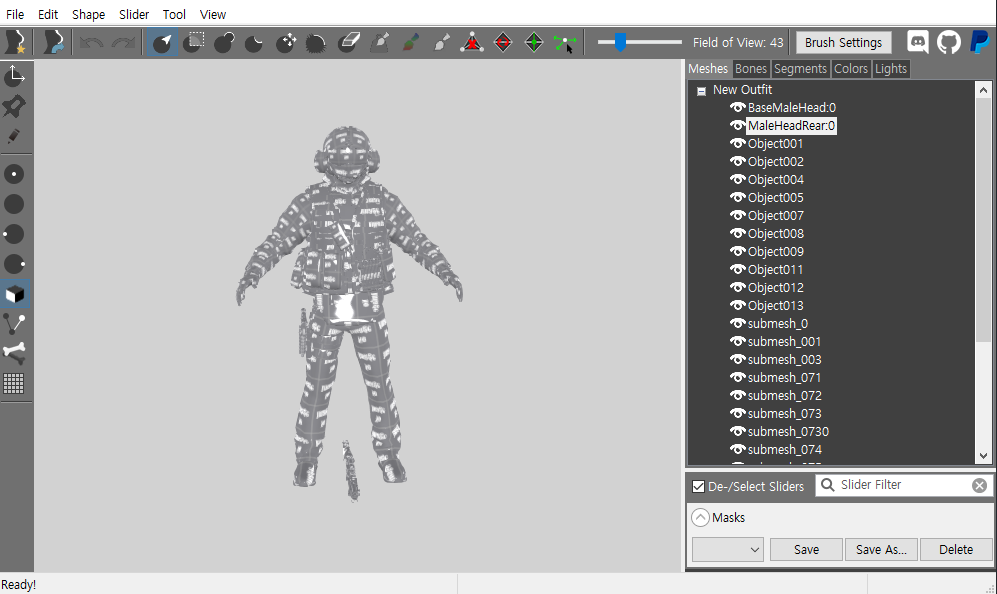Click the pushpin icon in left sidebar
997x594 pixels.
(15, 105)
